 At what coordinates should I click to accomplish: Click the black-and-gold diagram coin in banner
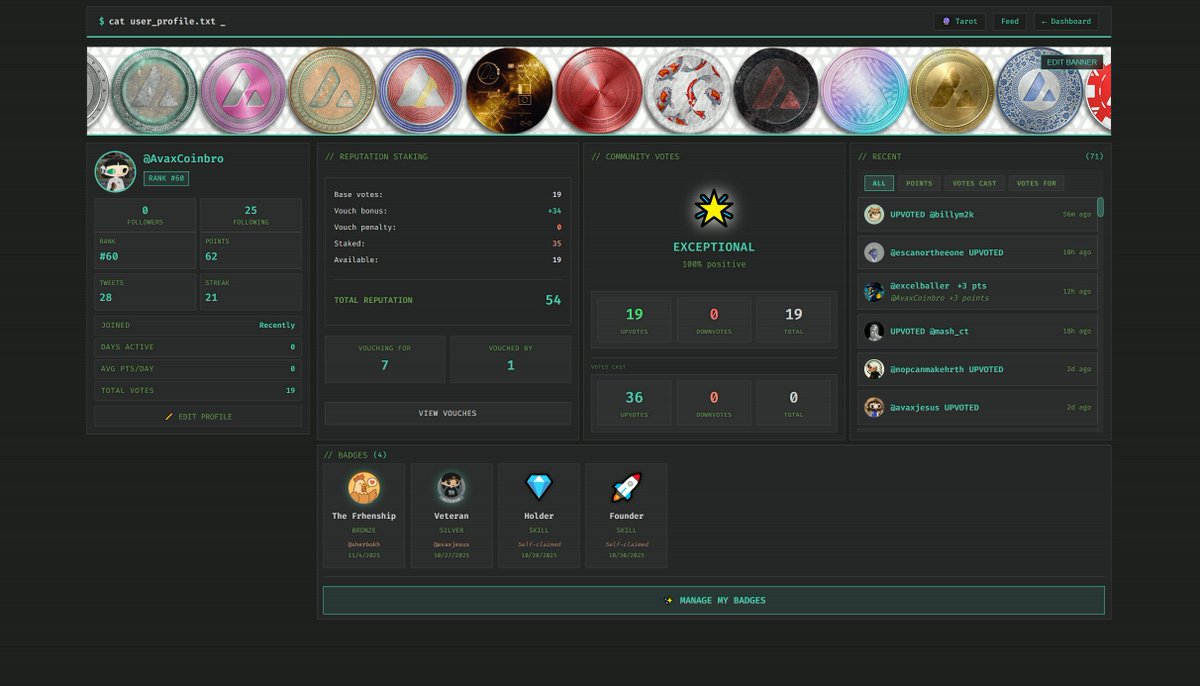tap(510, 91)
